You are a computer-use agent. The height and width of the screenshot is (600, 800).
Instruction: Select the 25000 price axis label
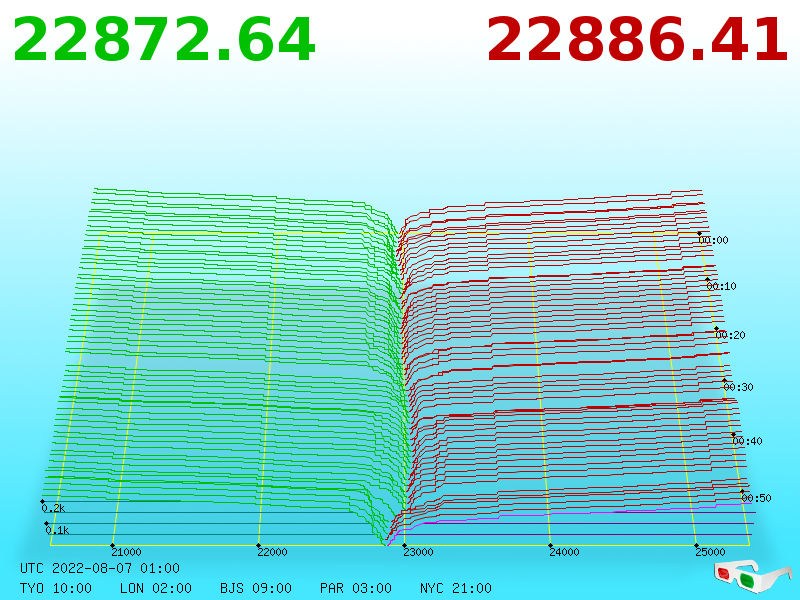(710, 552)
